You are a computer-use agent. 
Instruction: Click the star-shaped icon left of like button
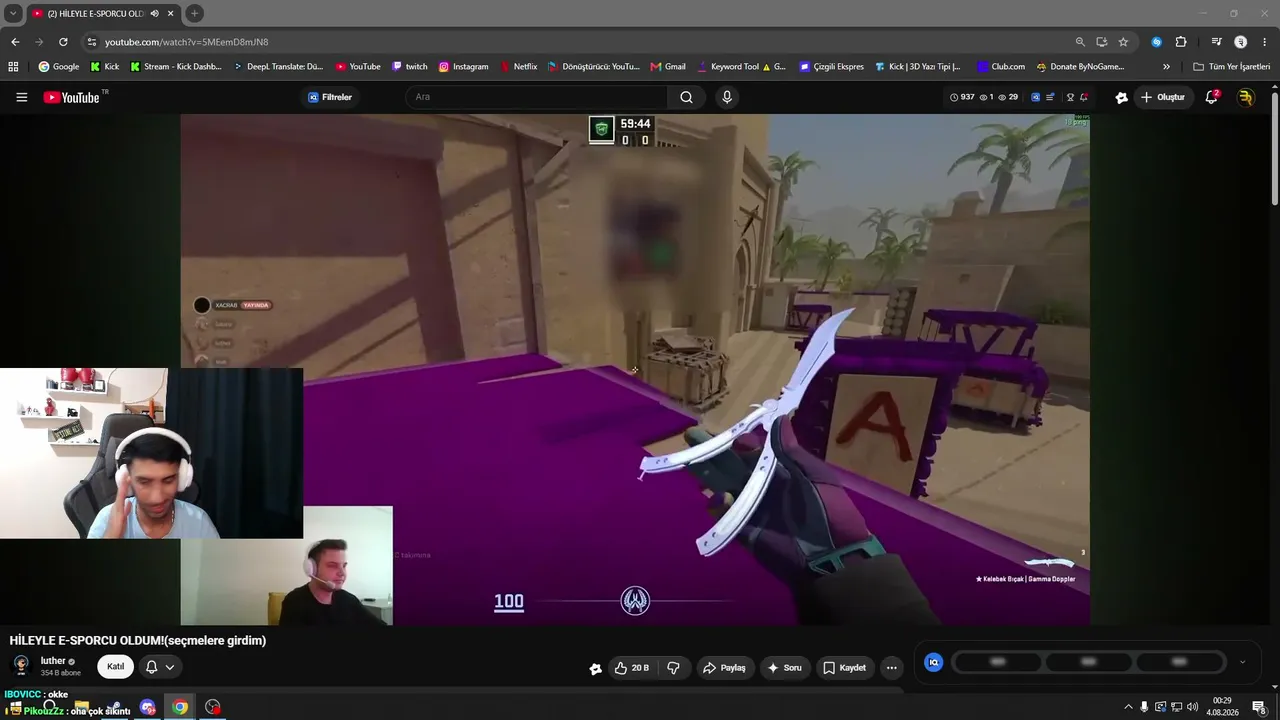click(x=596, y=668)
